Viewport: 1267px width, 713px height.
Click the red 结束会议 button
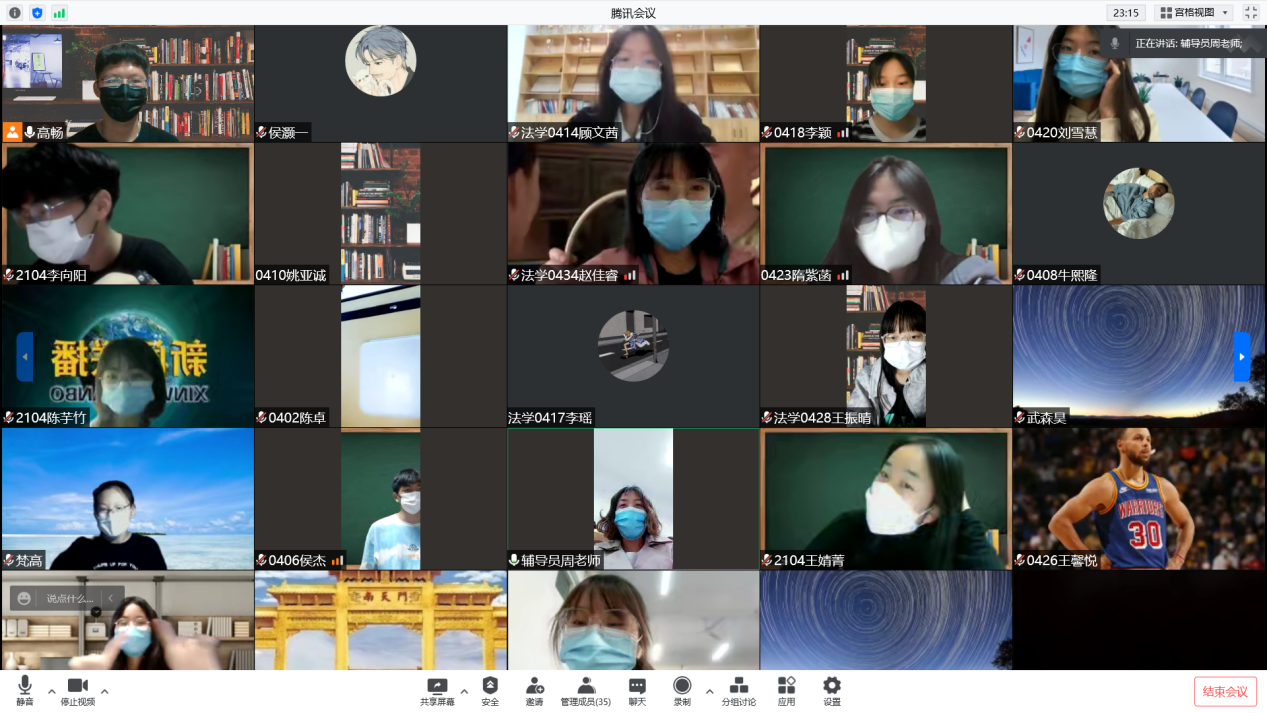[x=1225, y=692]
